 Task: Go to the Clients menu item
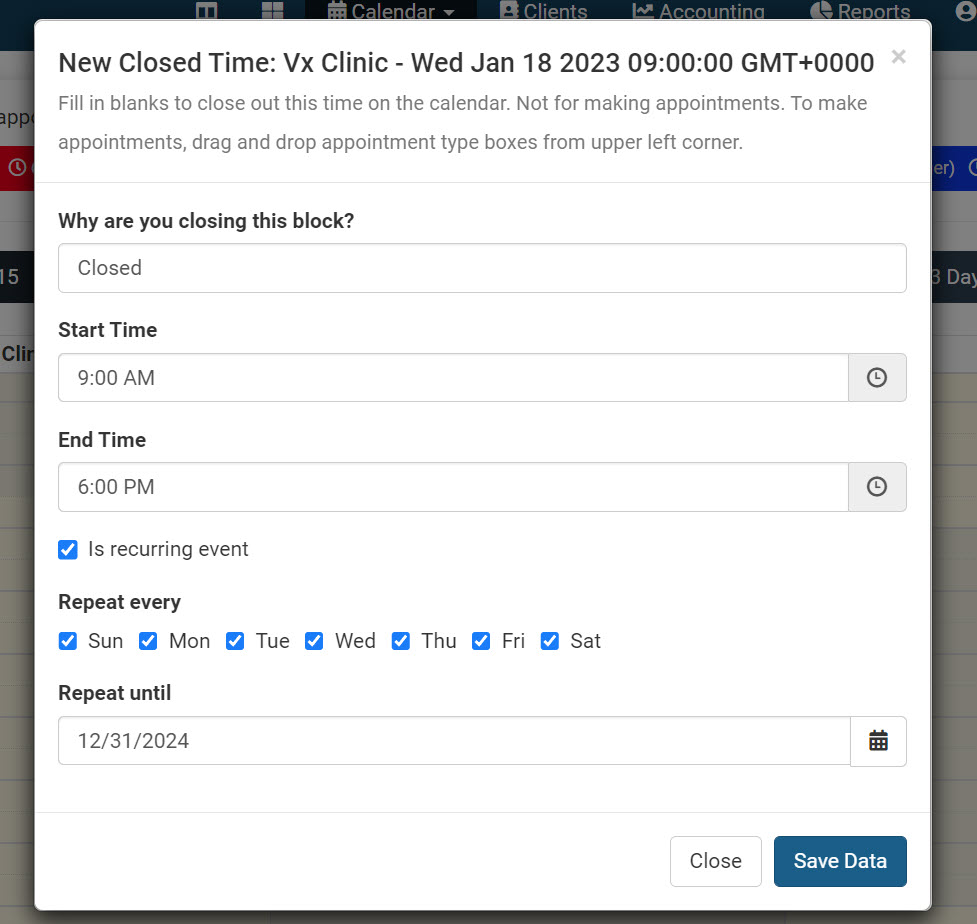[543, 12]
